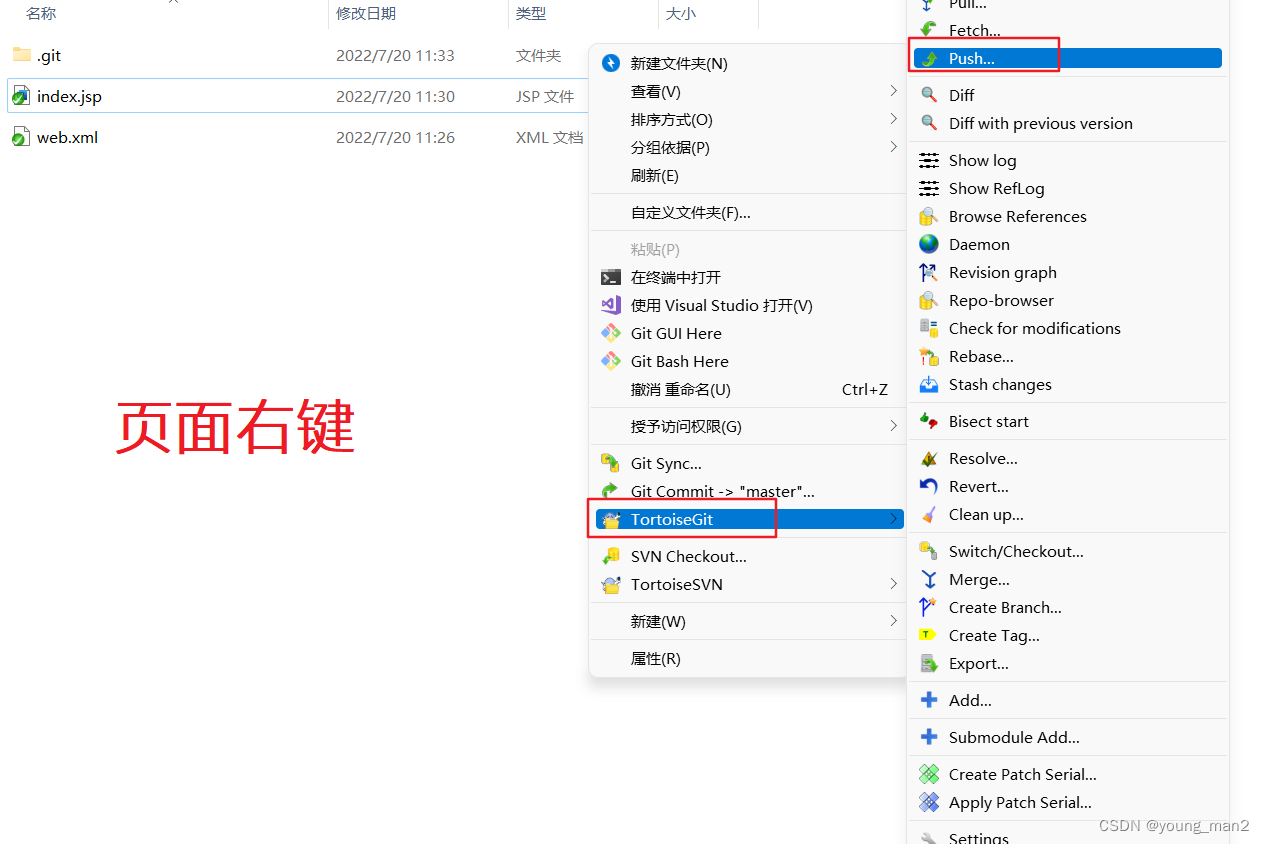This screenshot has height=844, width=1264.
Task: Click the Diff with previous version icon
Action: 929,123
